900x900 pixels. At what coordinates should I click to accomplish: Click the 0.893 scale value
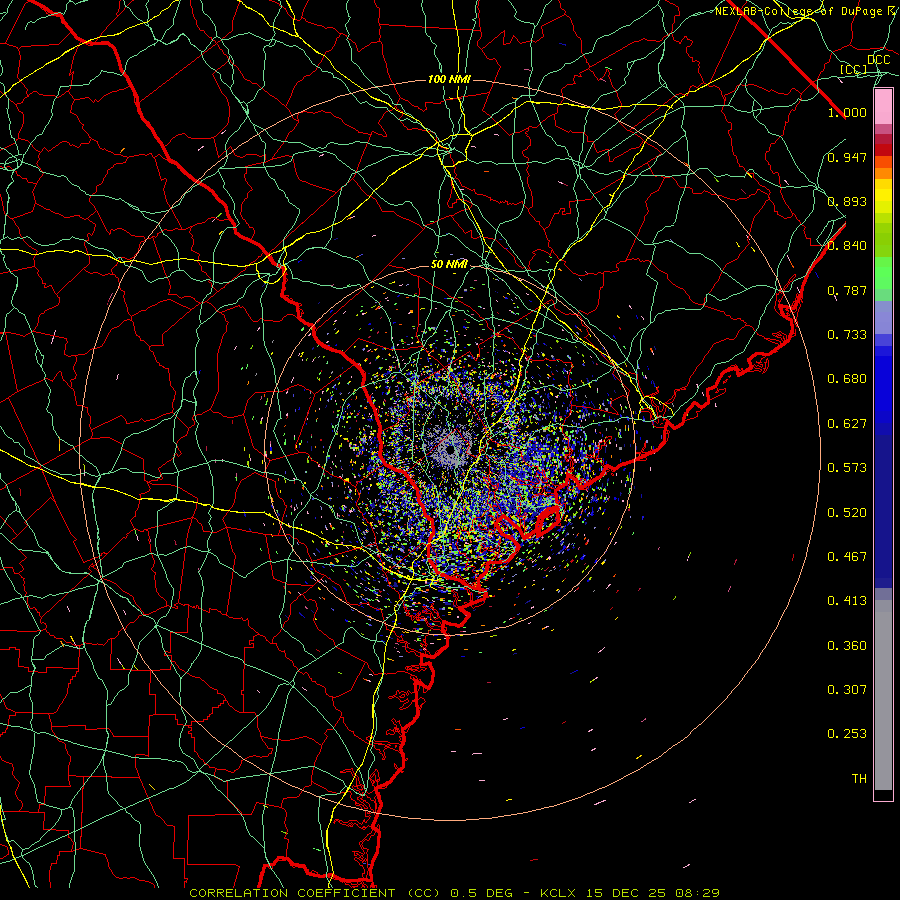click(x=847, y=201)
